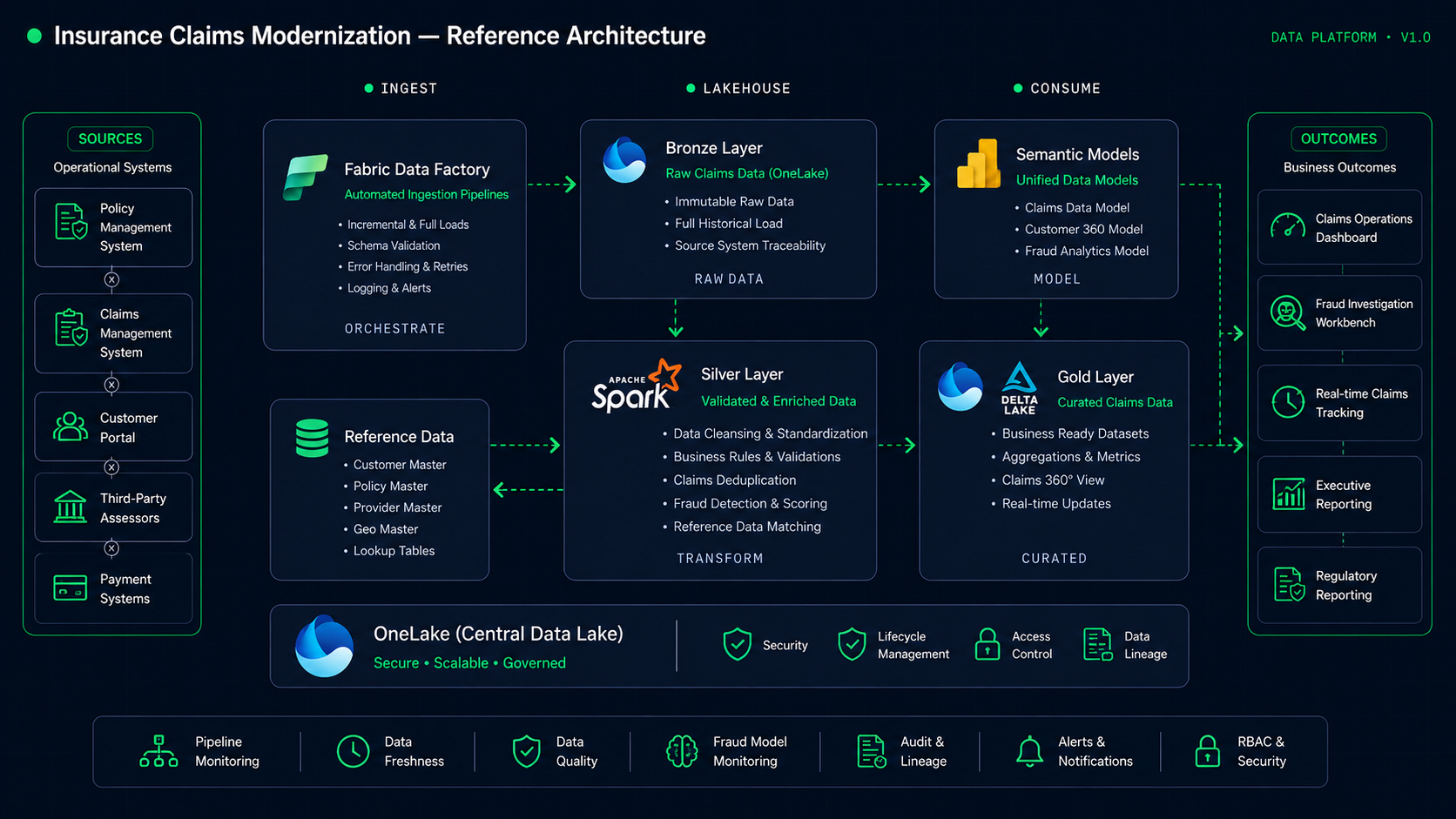Click the Fraud Investigation Workbench magnifier icon

tap(1288, 312)
